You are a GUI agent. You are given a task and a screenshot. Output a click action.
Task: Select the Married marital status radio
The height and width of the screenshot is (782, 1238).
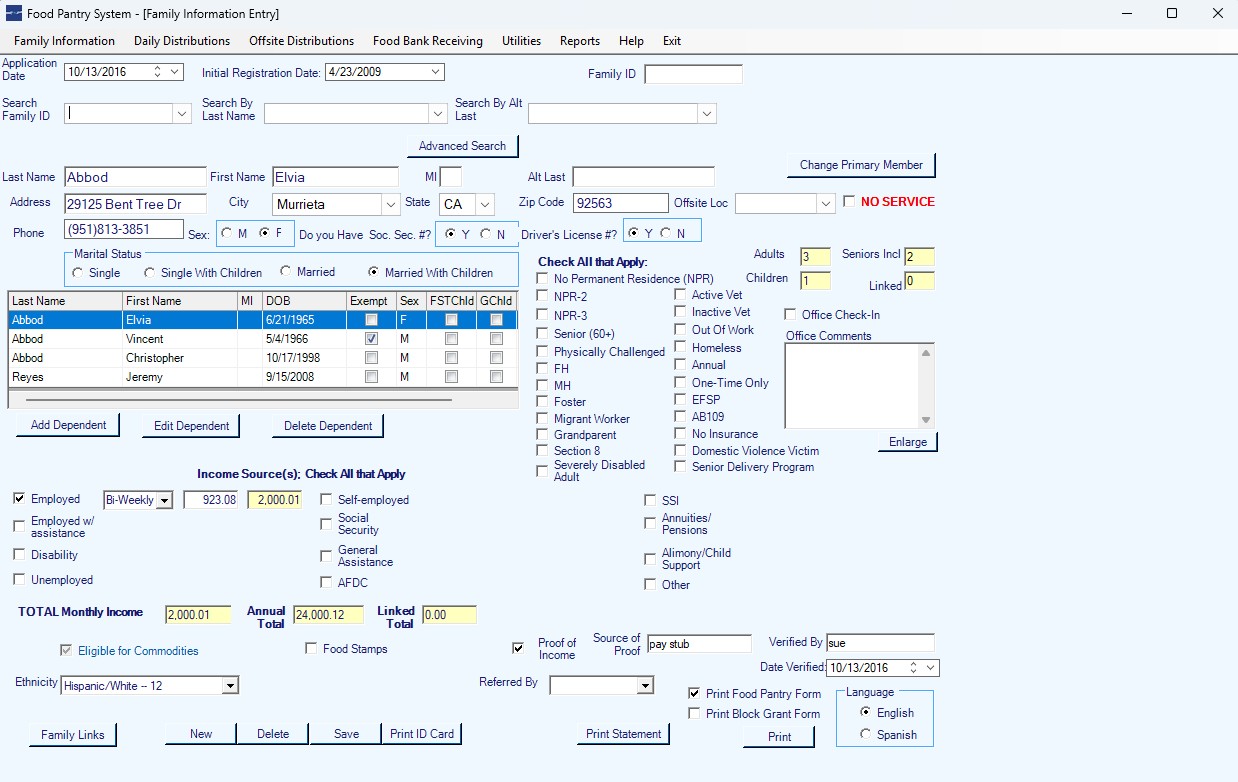(x=286, y=272)
